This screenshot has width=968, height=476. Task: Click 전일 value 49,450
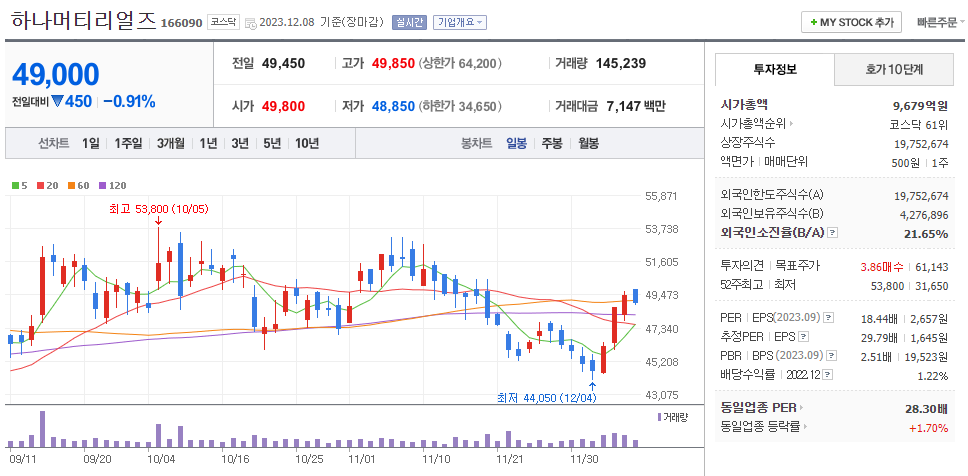coord(283,63)
